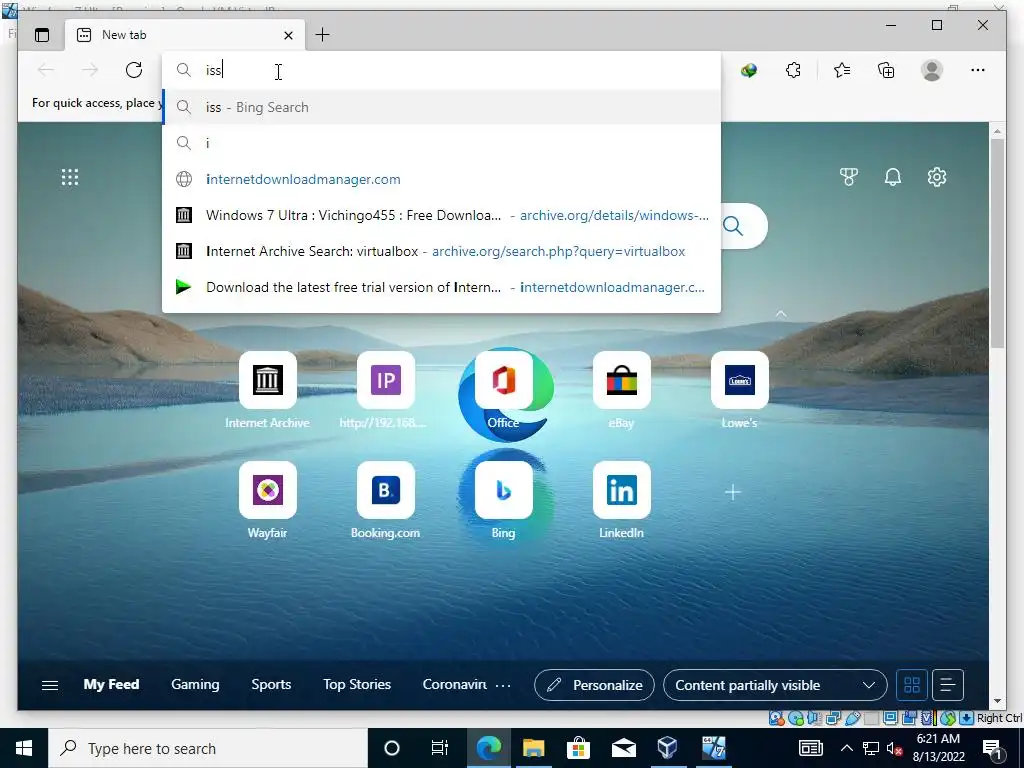Screen dimensions: 1024x768
Task: Click the blue search magnifier button
Action: [733, 226]
